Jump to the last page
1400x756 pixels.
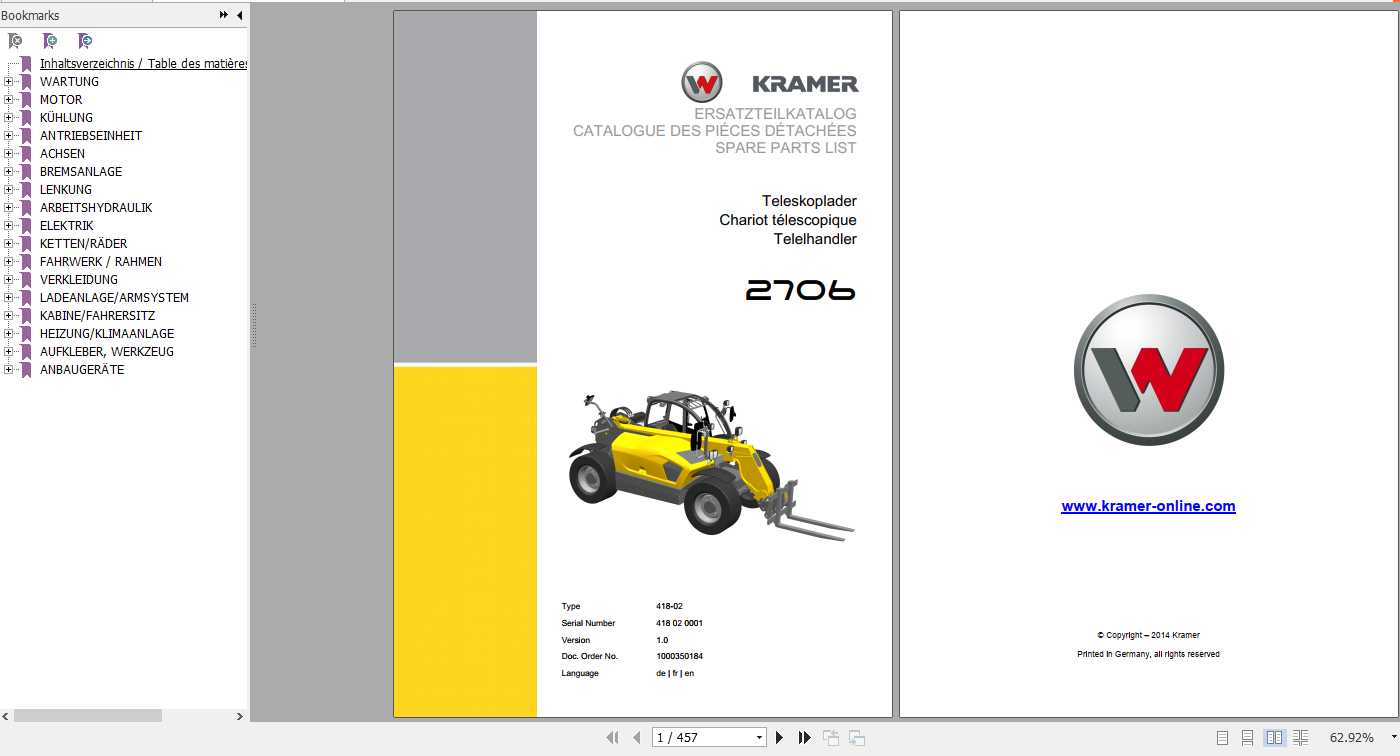[x=804, y=738]
